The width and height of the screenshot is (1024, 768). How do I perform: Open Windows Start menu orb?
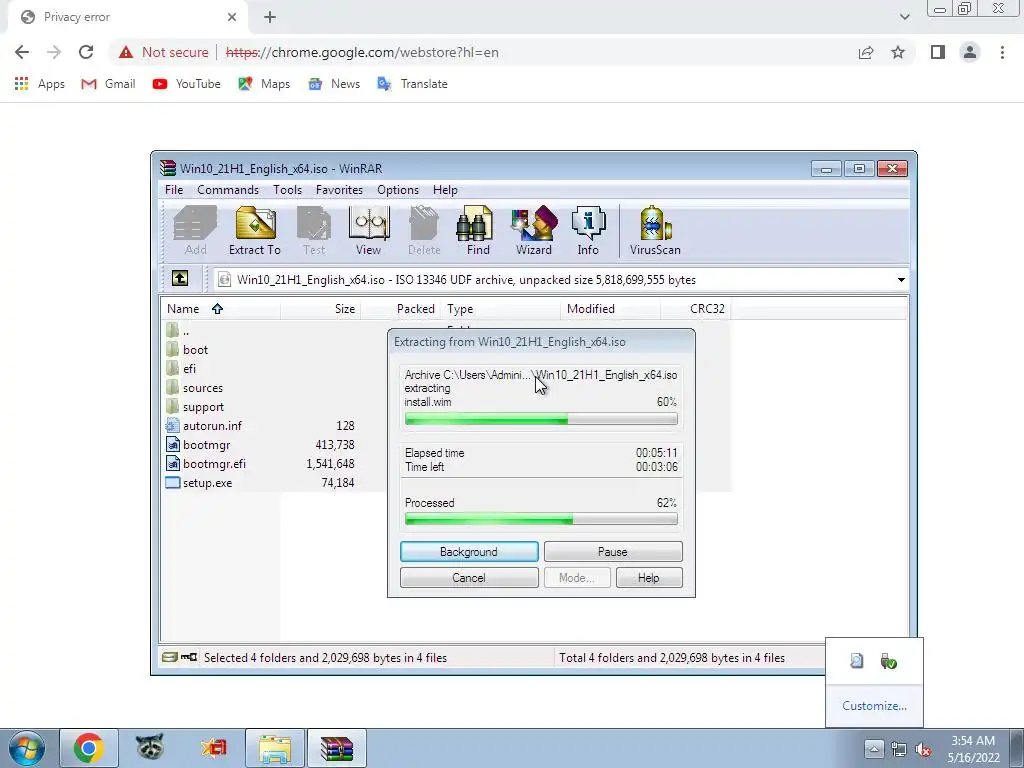(27, 748)
